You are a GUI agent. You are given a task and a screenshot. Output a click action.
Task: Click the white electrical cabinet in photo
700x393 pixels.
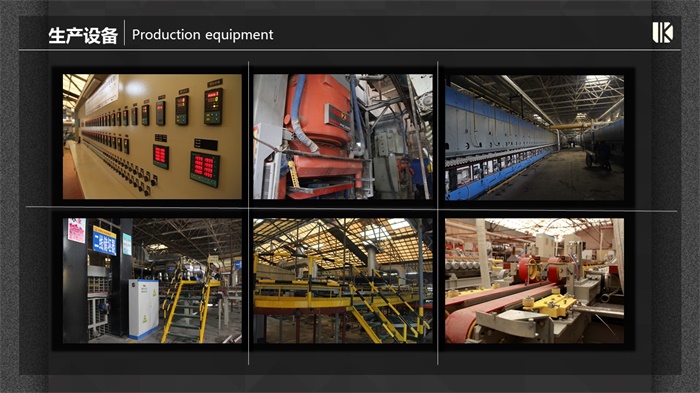(143, 309)
